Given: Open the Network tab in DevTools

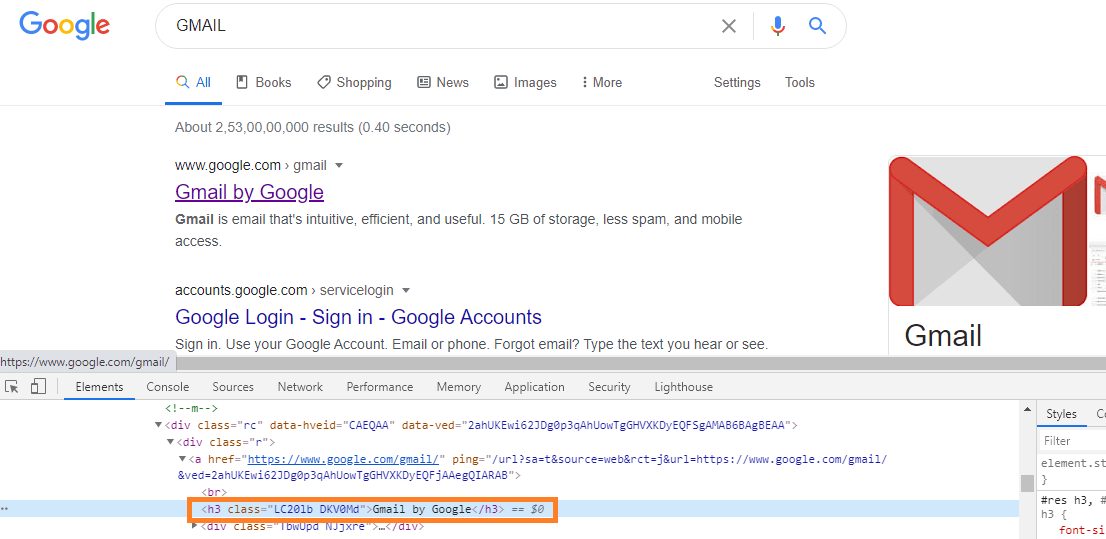Looking at the screenshot, I should [x=300, y=387].
